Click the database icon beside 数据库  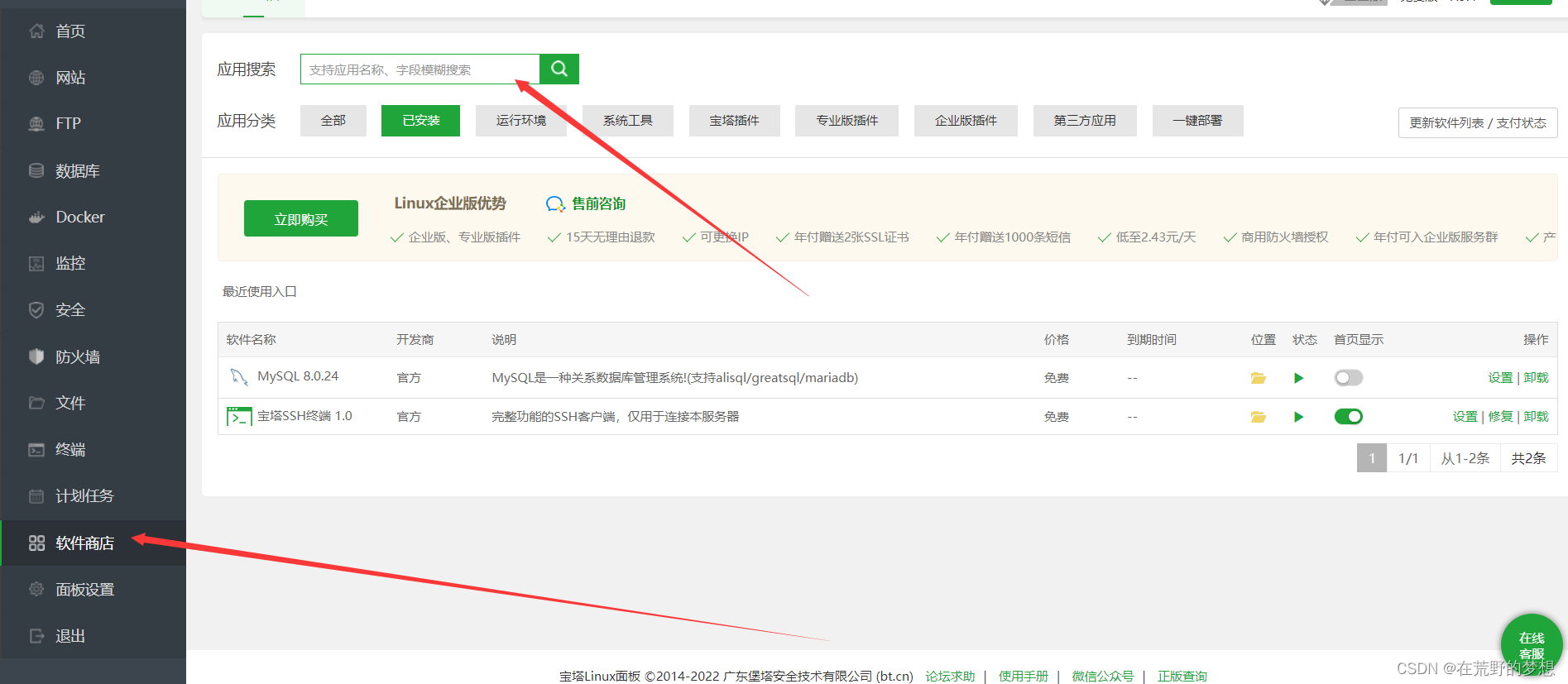pos(36,170)
